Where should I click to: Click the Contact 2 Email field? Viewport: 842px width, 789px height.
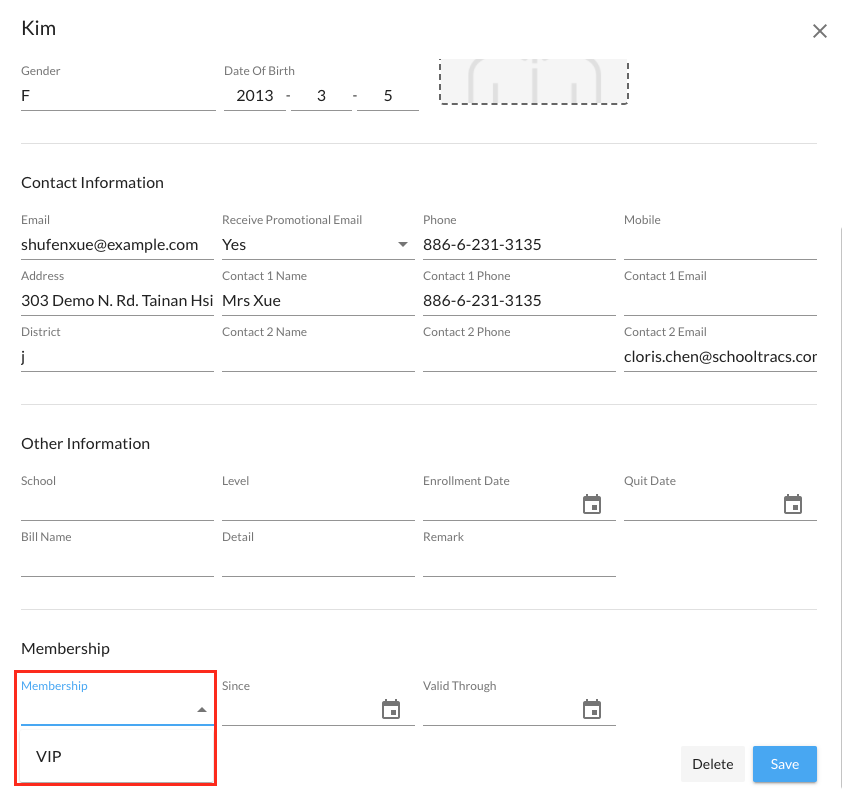(x=720, y=357)
